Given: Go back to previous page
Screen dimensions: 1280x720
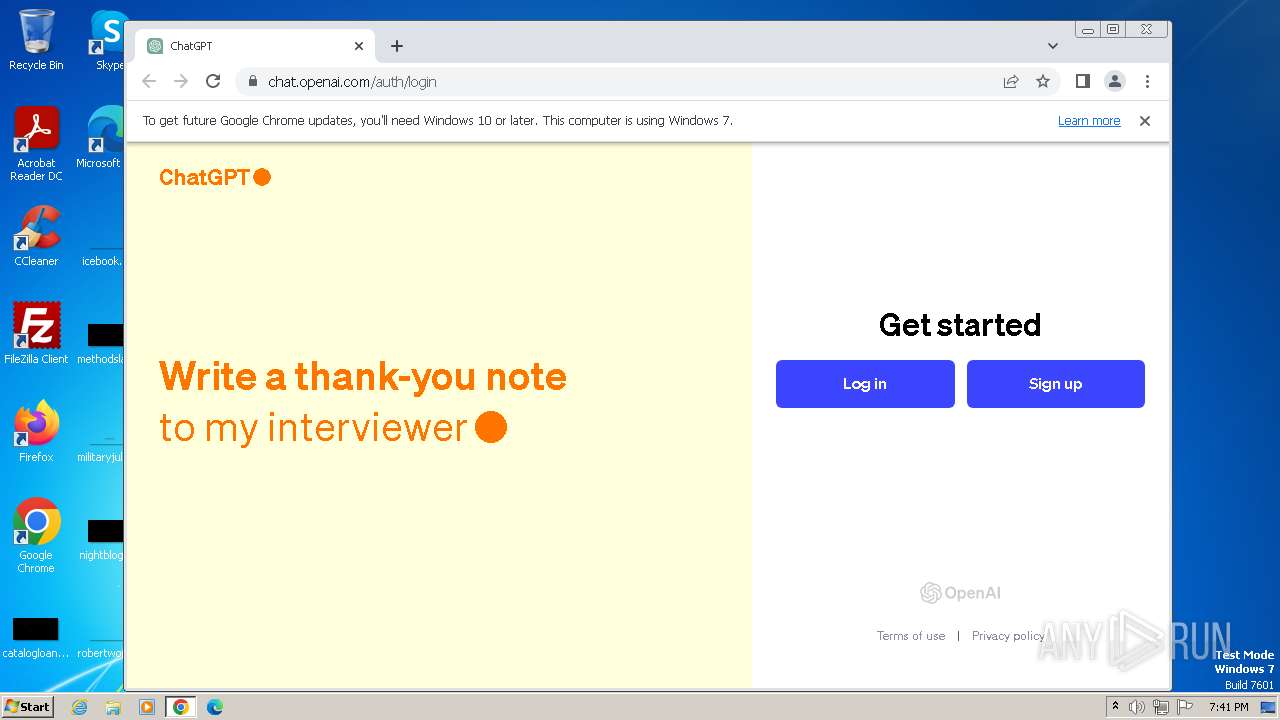Looking at the screenshot, I should 149,82.
